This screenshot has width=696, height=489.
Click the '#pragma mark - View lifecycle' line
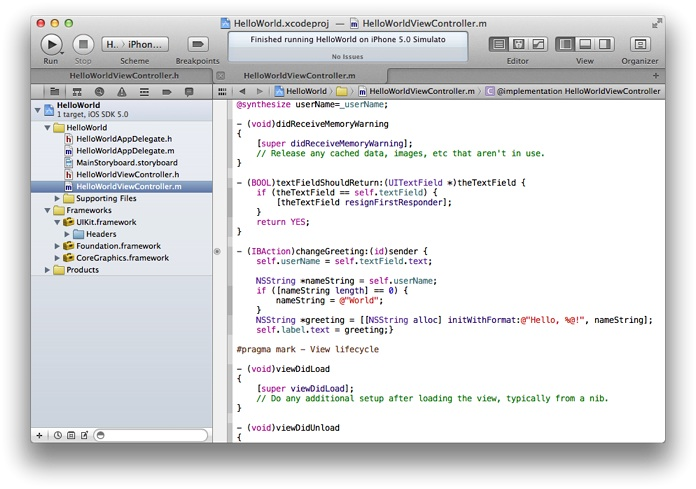pos(308,350)
